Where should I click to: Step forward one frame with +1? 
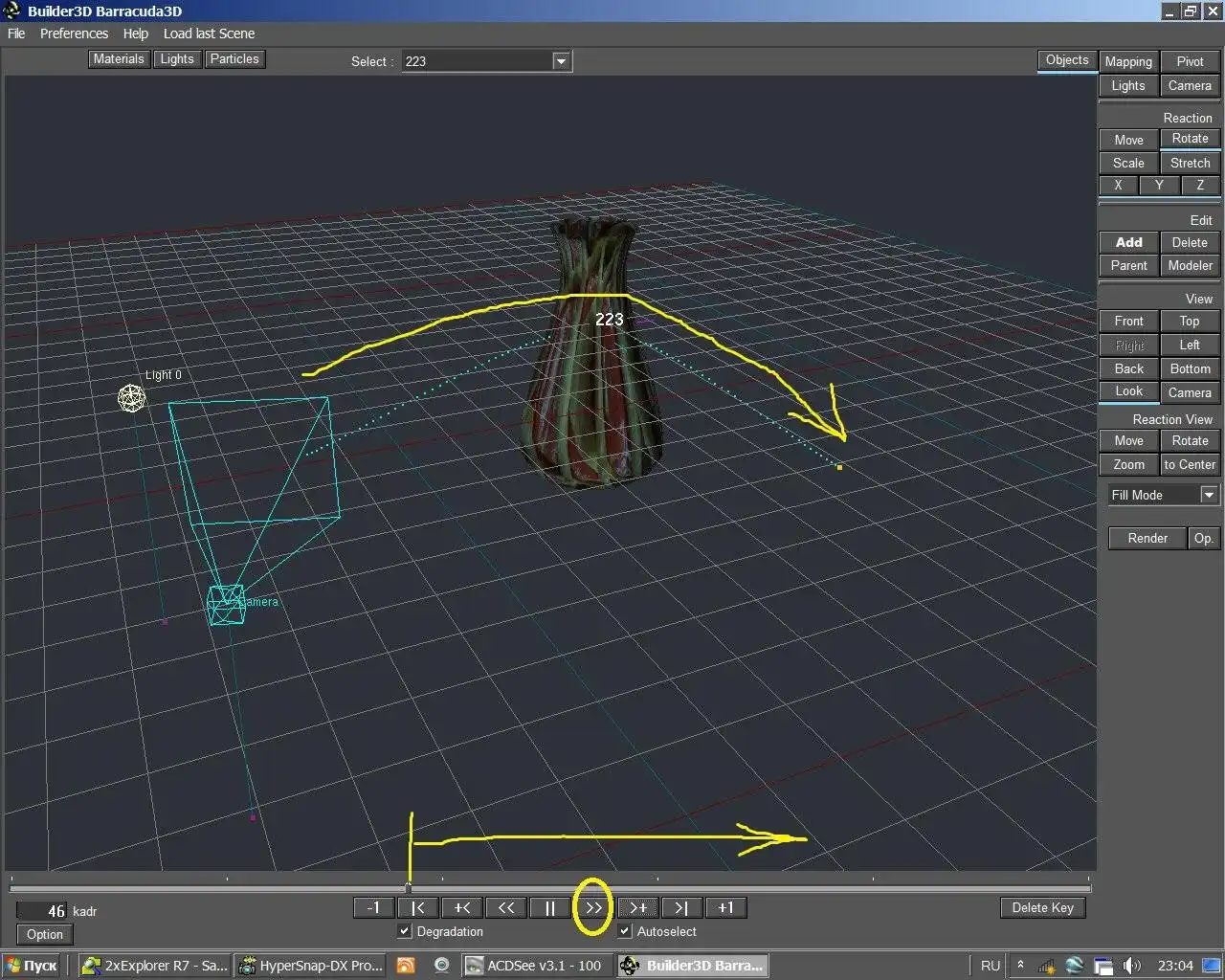coord(725,907)
